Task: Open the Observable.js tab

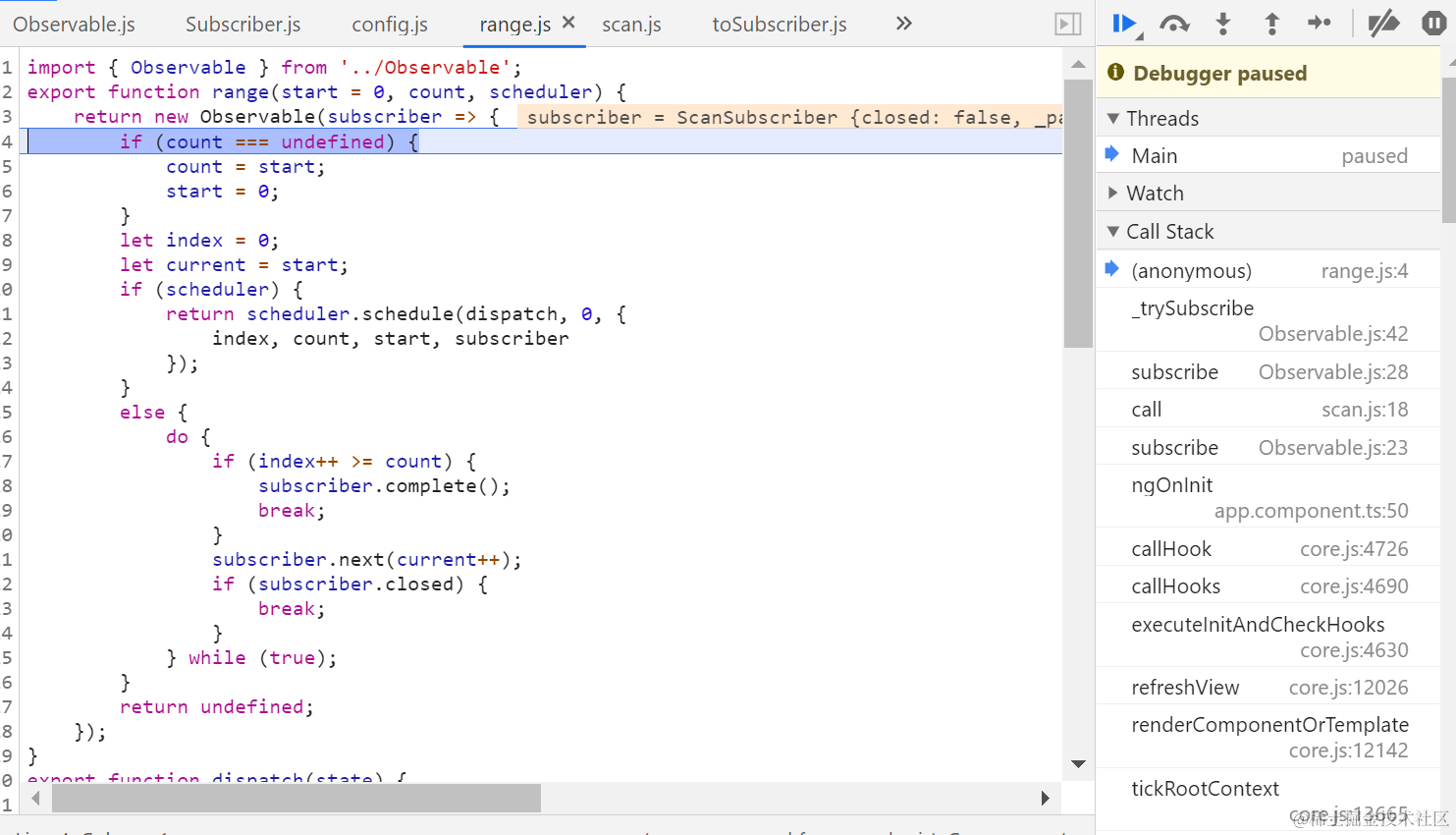Action: pos(75,25)
